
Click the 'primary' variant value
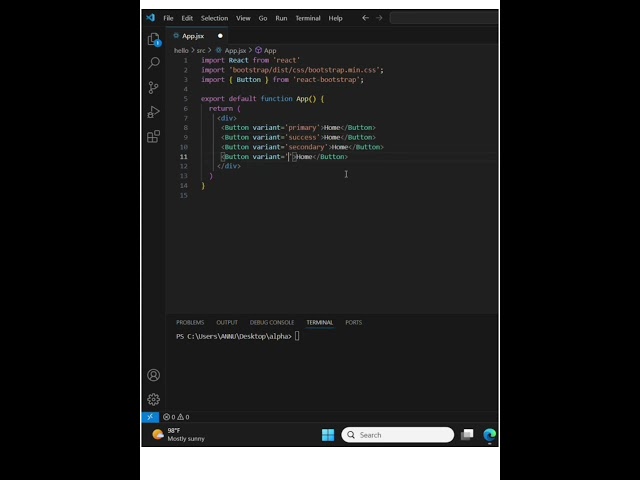(302, 128)
